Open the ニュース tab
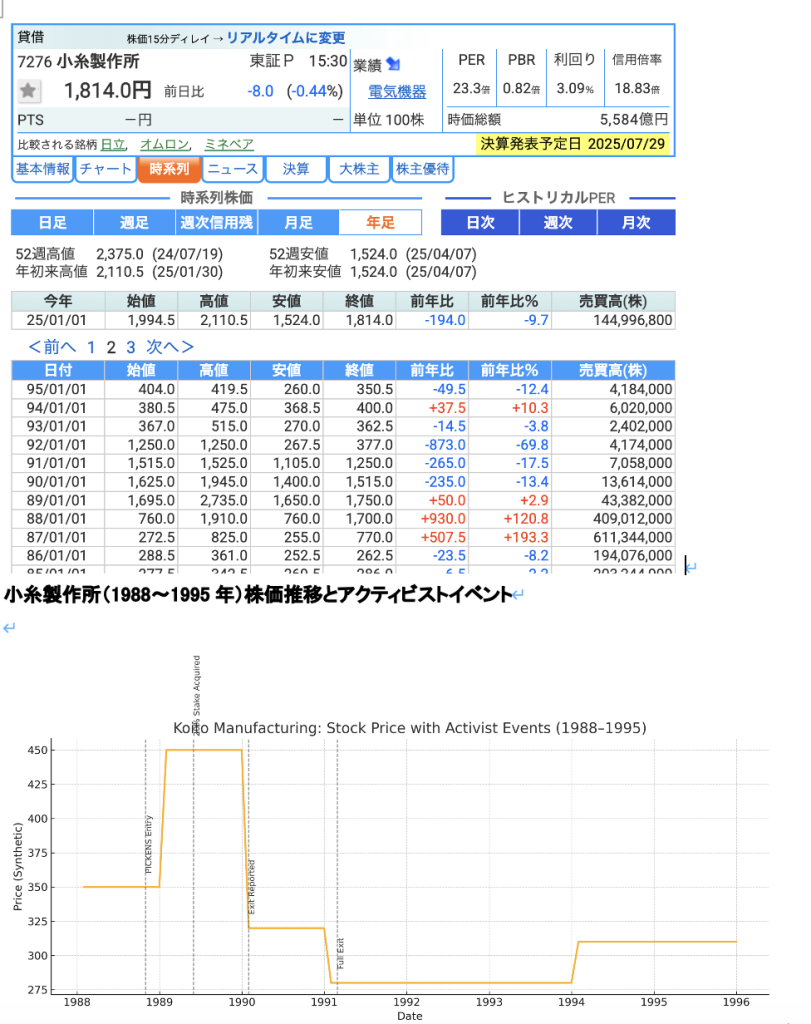This screenshot has height=1024, width=811. (233, 169)
